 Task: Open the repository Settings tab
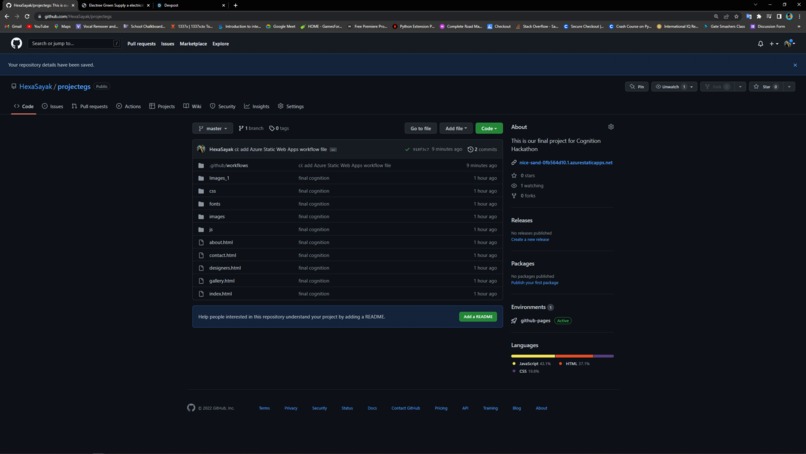point(290,106)
